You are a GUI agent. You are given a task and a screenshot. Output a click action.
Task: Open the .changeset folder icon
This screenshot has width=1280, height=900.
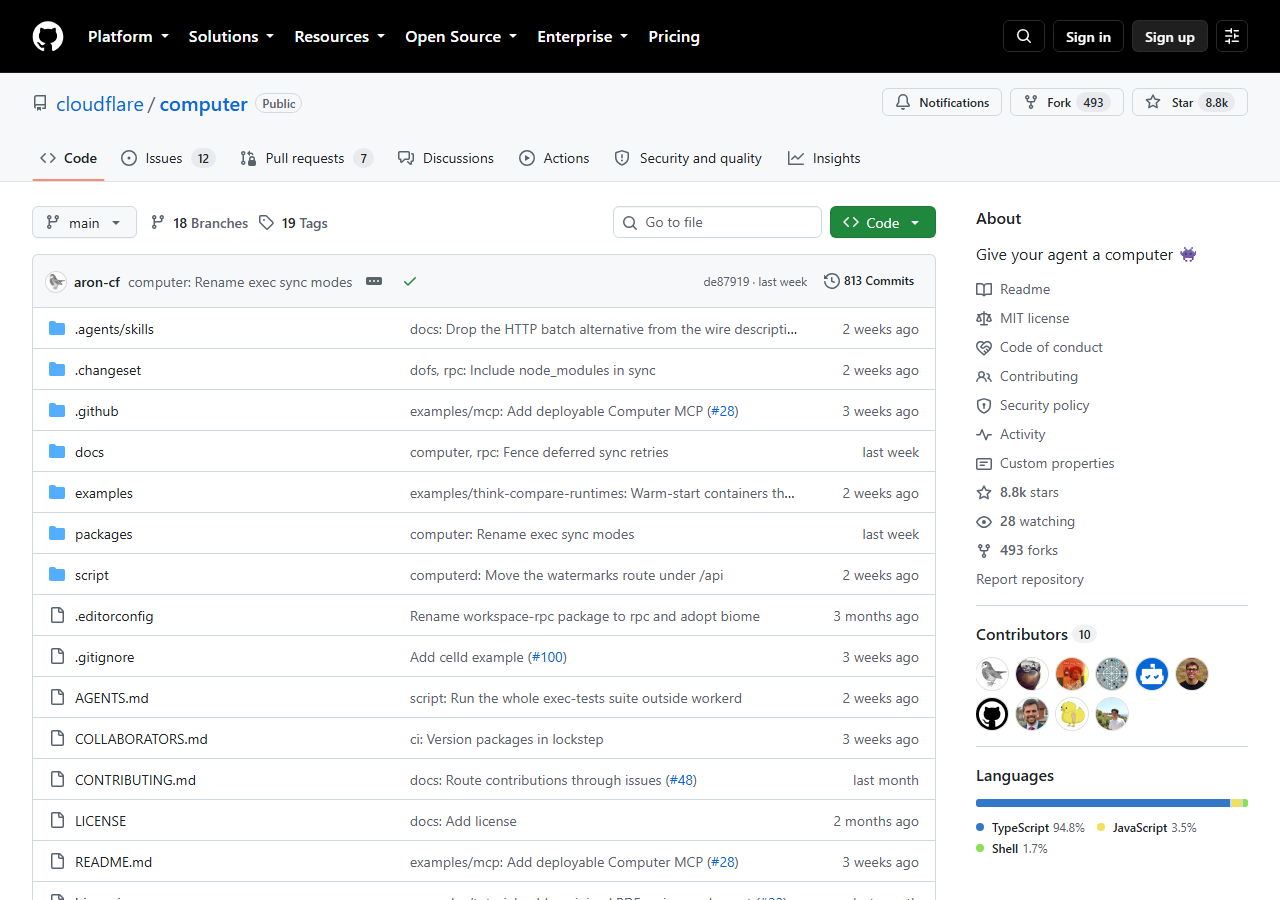pyautogui.click(x=57, y=370)
